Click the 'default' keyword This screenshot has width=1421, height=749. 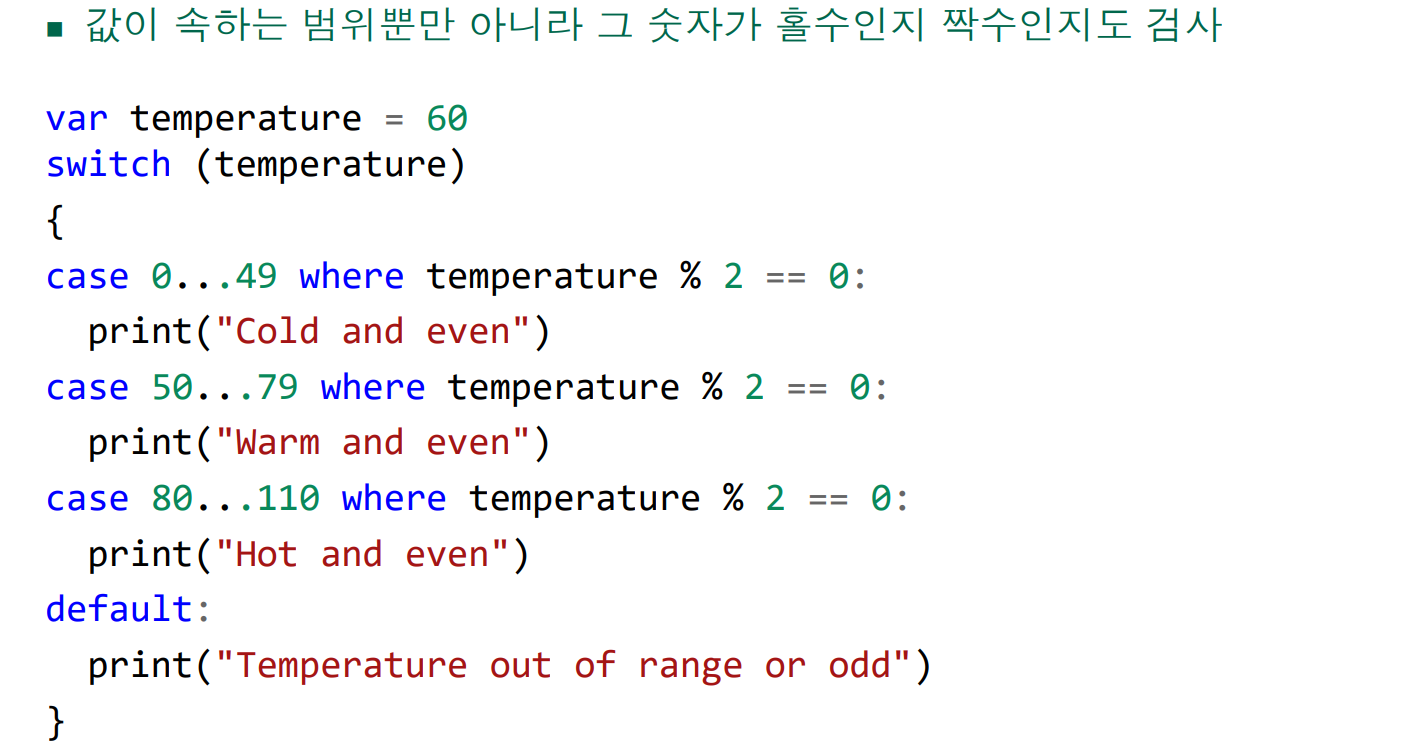pos(119,608)
